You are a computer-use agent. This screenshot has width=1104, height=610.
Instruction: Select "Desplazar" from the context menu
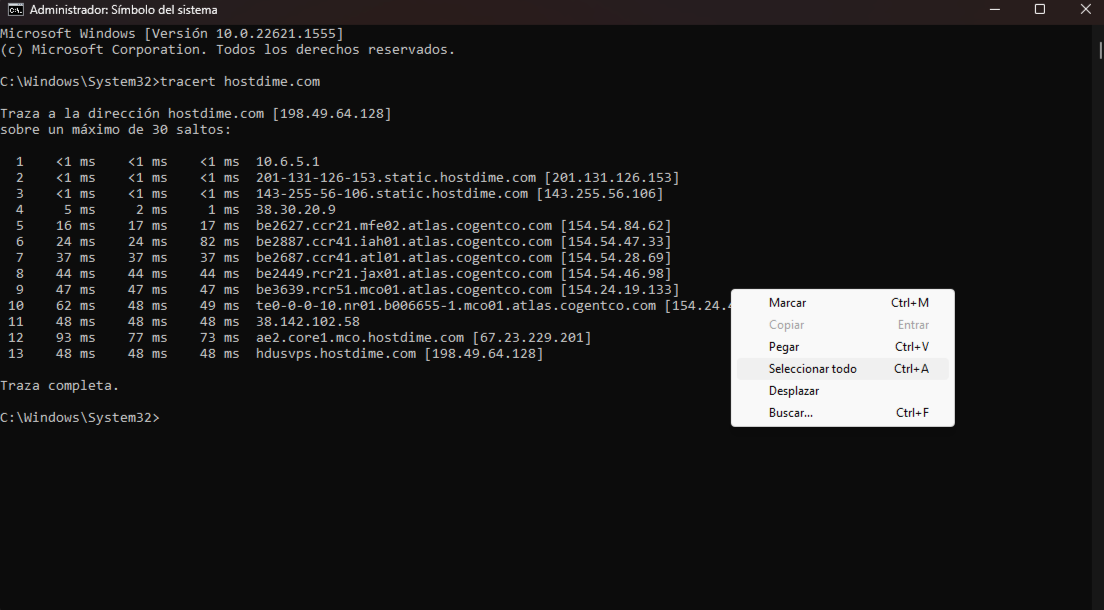[x=793, y=390]
